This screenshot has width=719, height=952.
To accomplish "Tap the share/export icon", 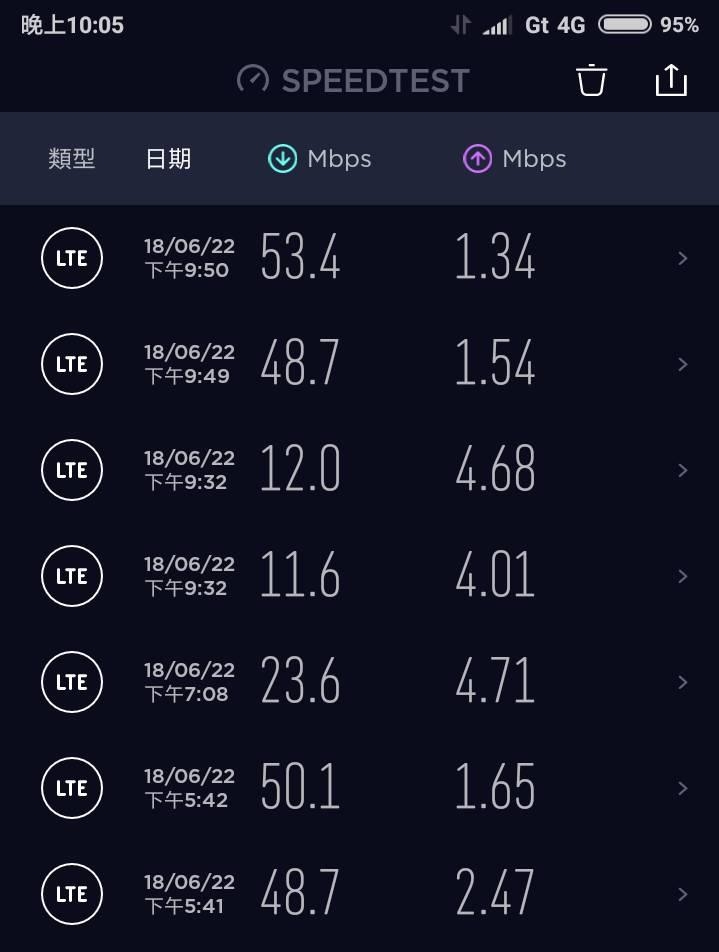I will pos(671,80).
